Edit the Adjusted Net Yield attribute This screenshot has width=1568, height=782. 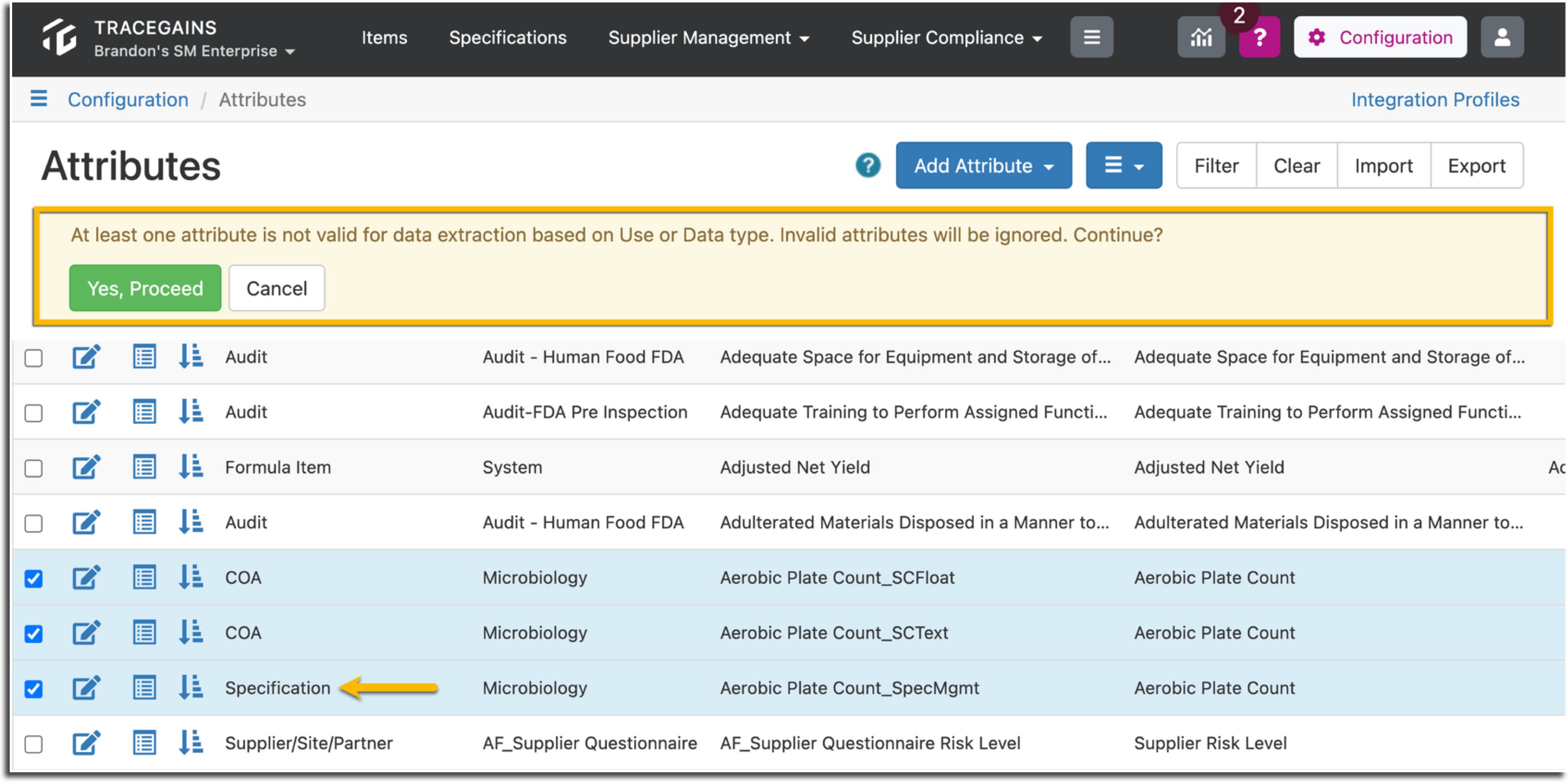(87, 467)
